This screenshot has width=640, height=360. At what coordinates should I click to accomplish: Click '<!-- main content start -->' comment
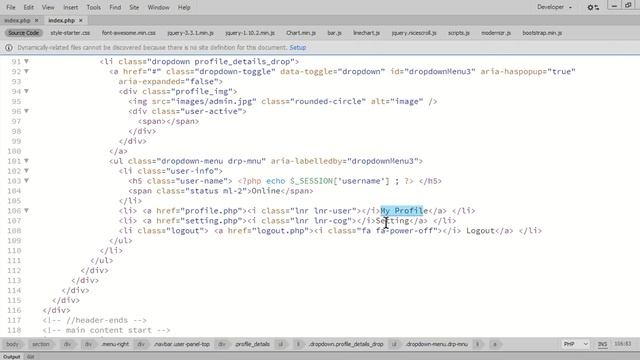pyautogui.click(x=107, y=330)
